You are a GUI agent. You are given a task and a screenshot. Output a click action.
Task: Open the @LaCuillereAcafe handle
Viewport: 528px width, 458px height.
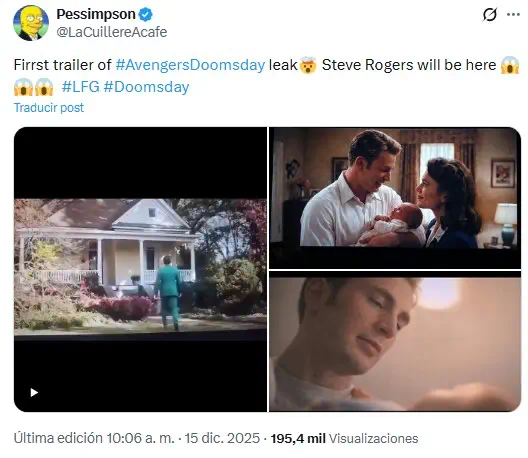pyautogui.click(x=112, y=32)
